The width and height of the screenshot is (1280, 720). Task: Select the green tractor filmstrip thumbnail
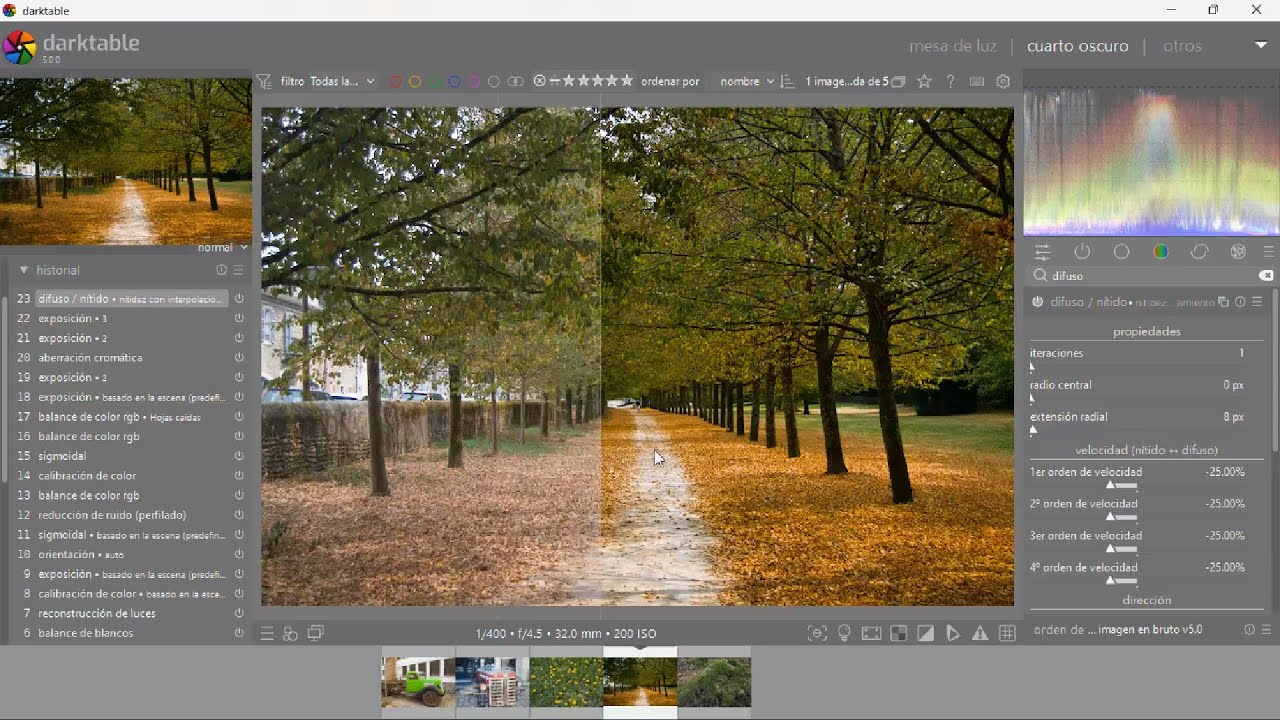click(418, 683)
